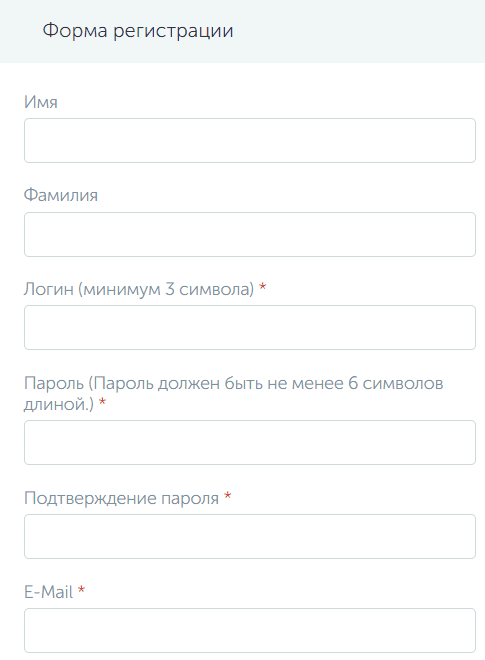This screenshot has width=485, height=660.
Task: Click the asterisk next to Подтверждение пароля
Action: click(x=227, y=496)
